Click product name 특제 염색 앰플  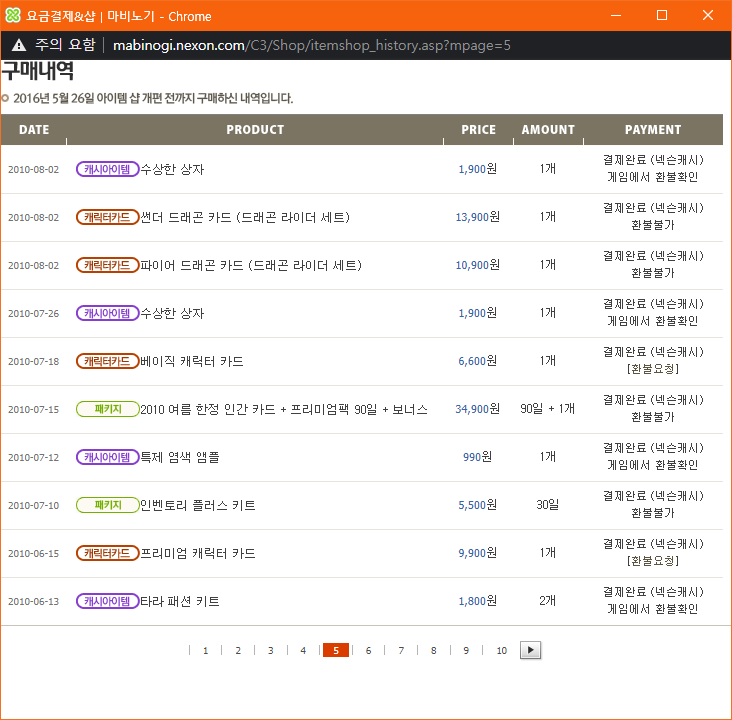(180, 457)
